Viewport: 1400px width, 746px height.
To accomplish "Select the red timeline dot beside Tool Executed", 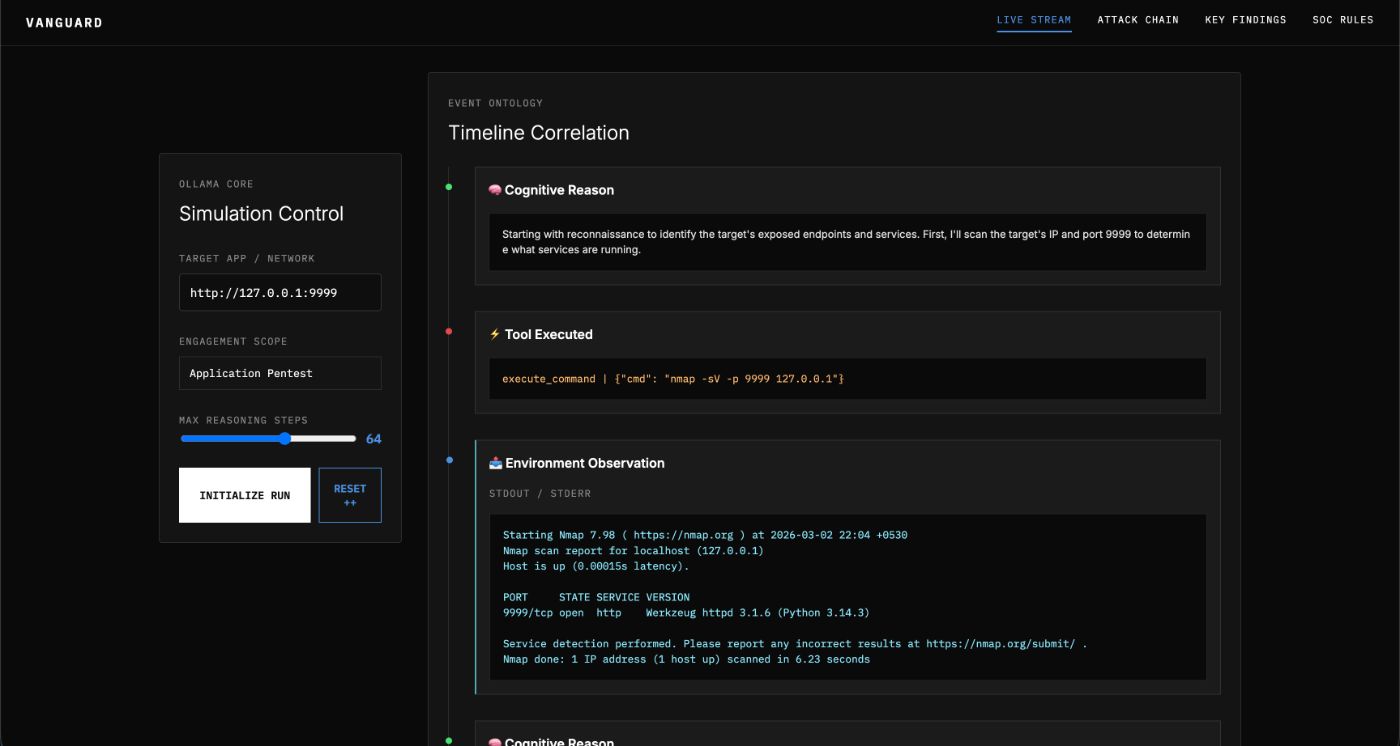I will (450, 330).
